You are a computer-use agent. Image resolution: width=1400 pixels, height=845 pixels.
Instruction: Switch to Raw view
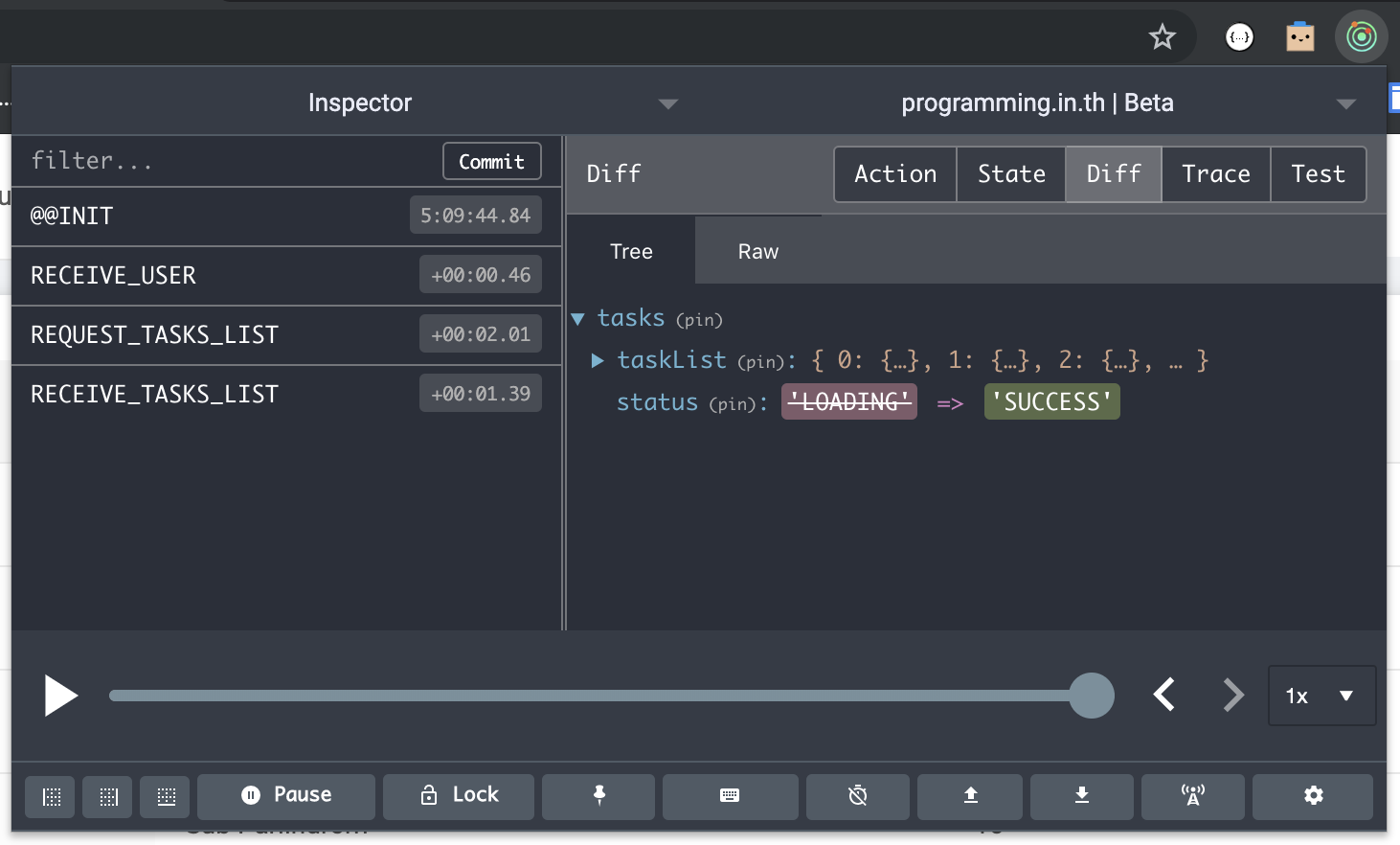(758, 251)
